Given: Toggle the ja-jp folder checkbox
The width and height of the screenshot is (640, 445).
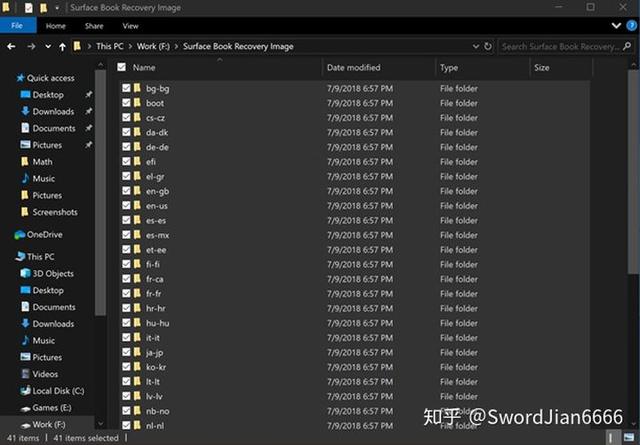Looking at the screenshot, I should point(126,352).
